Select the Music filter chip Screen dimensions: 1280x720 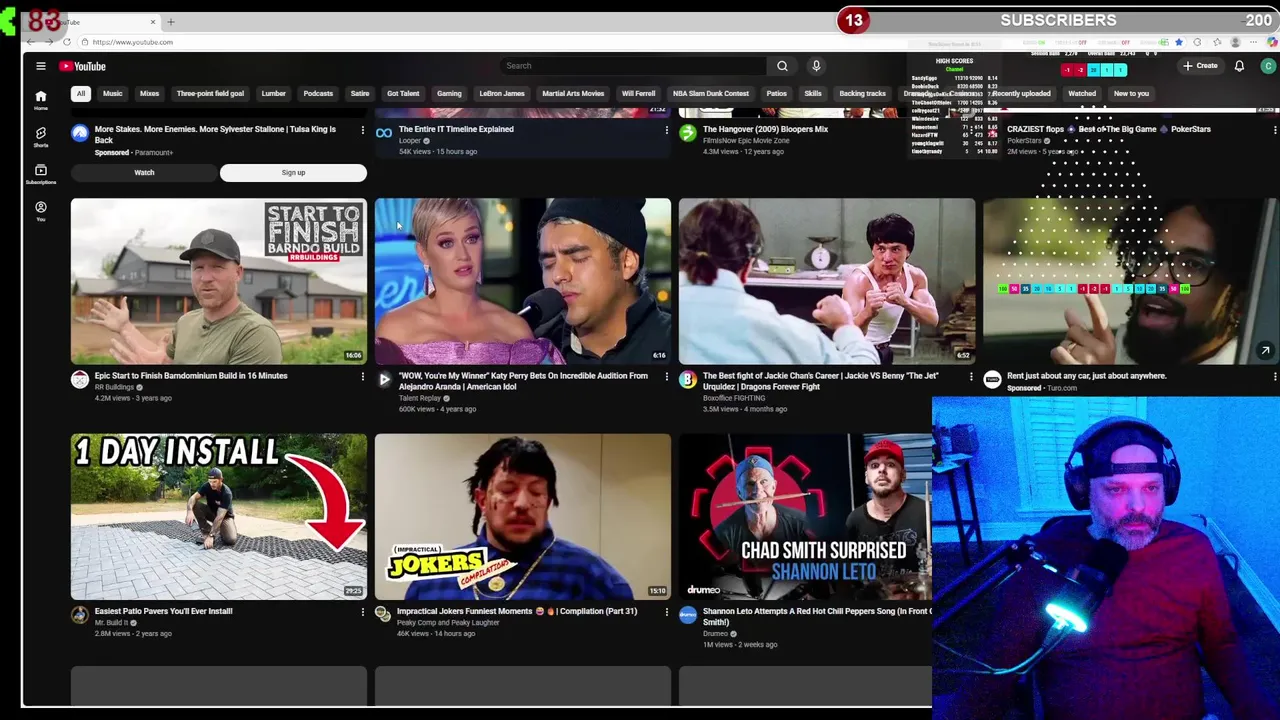[112, 94]
